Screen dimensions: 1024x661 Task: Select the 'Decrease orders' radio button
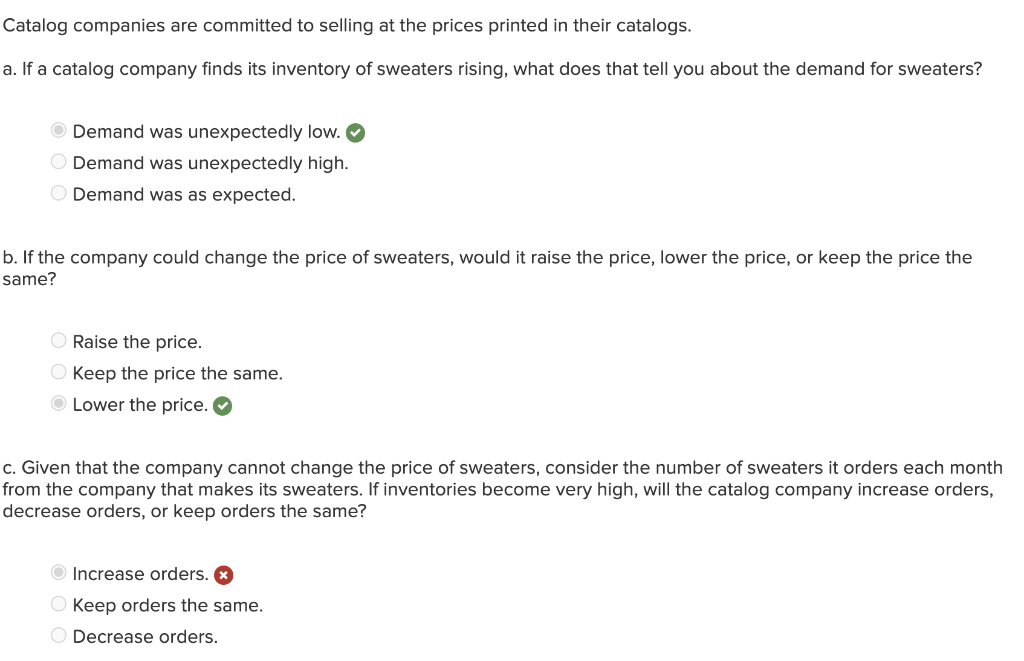[59, 635]
